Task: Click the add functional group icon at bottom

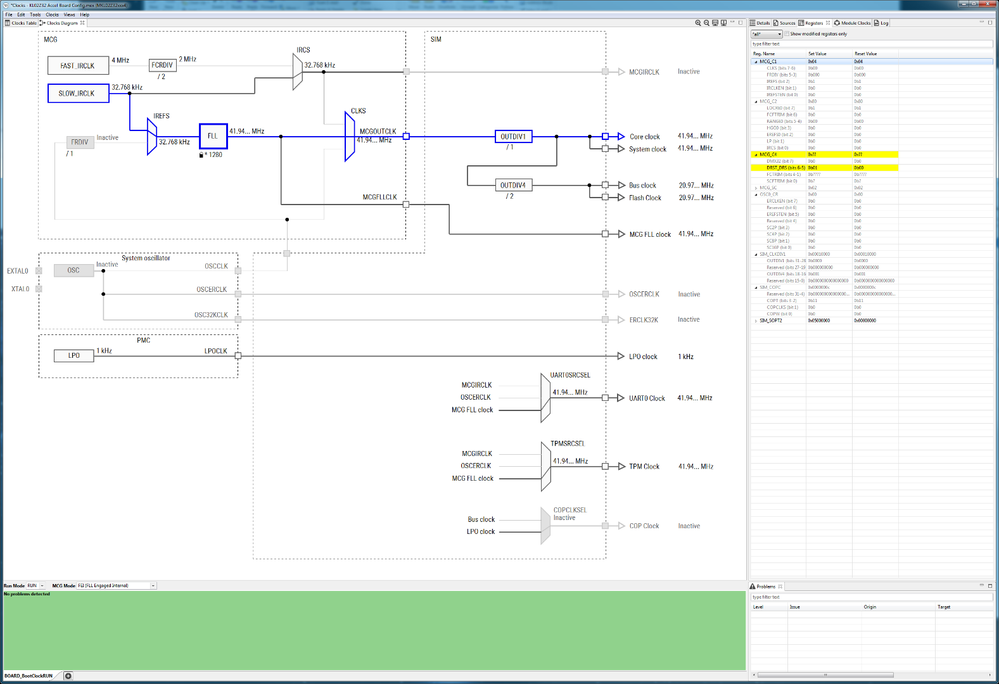Action: [68, 676]
